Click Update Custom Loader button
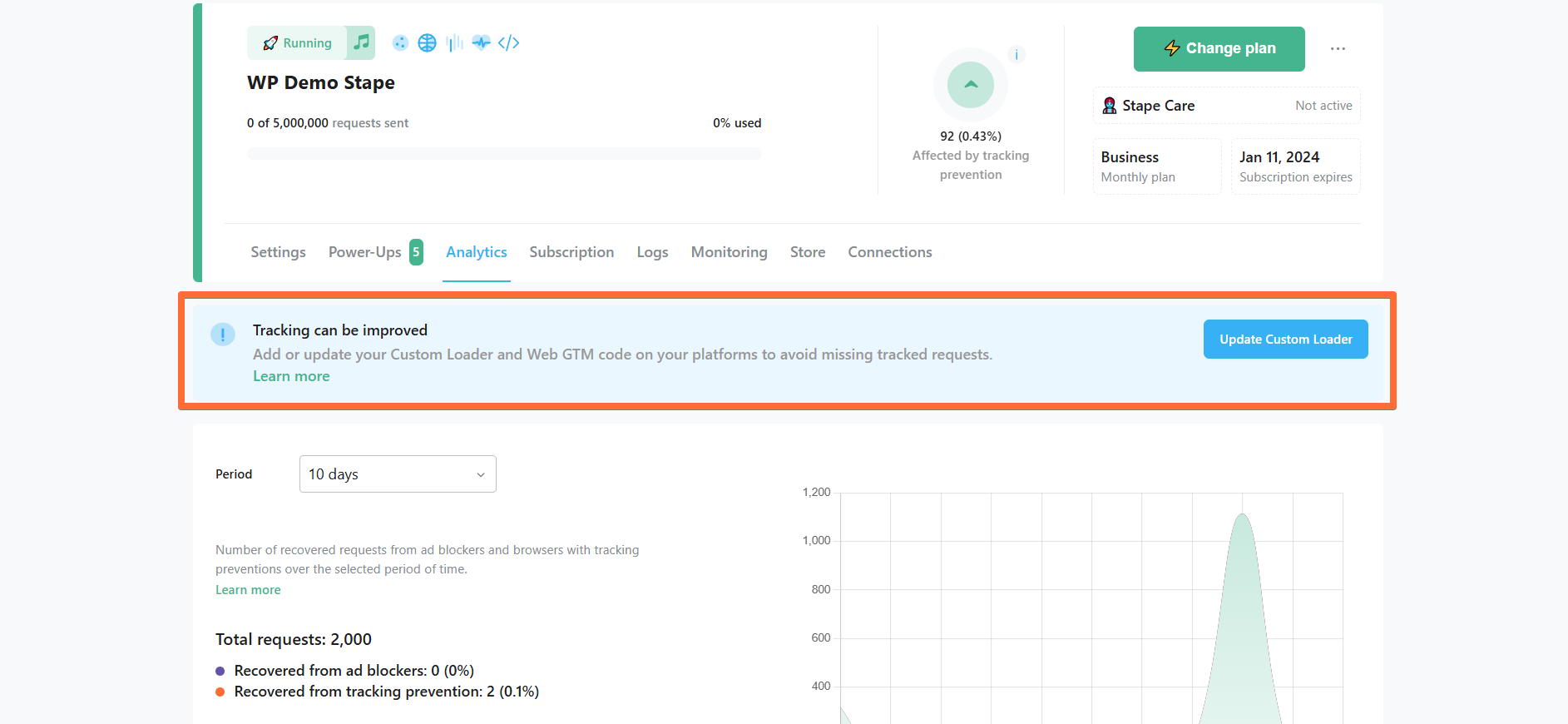Viewport: 1568px width, 724px height. click(x=1285, y=340)
